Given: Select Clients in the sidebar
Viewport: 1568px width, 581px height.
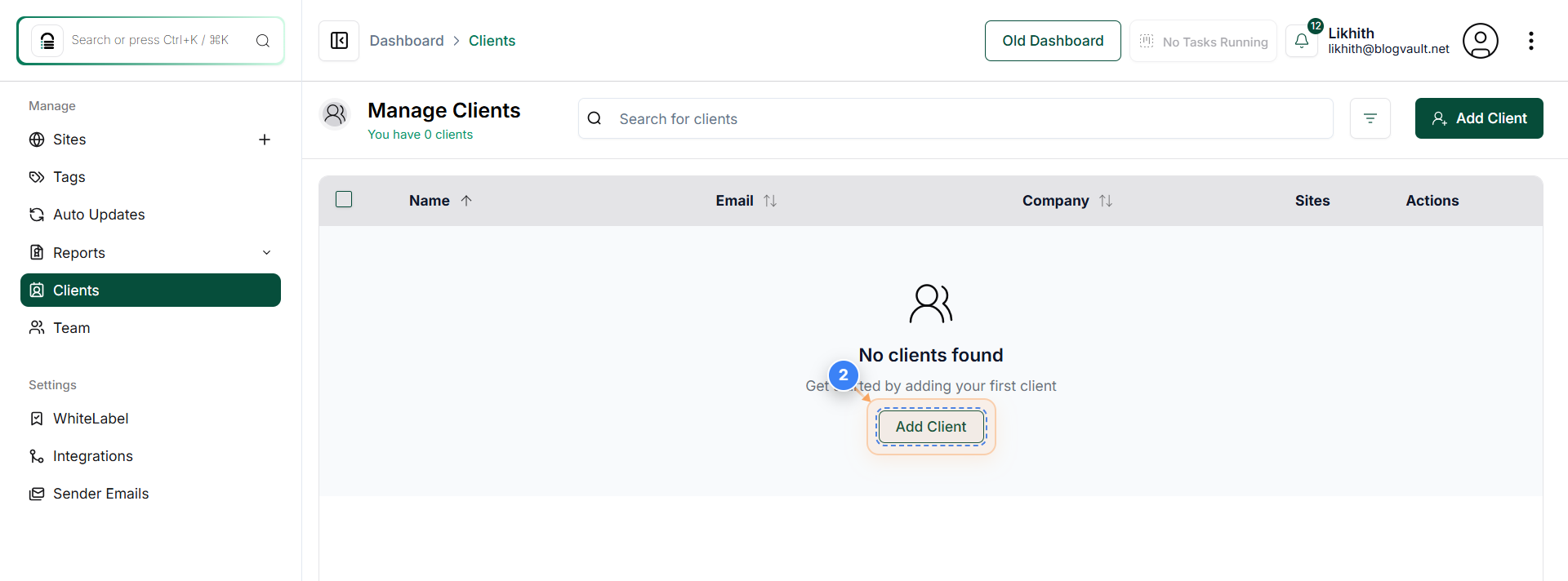Looking at the screenshot, I should [150, 290].
